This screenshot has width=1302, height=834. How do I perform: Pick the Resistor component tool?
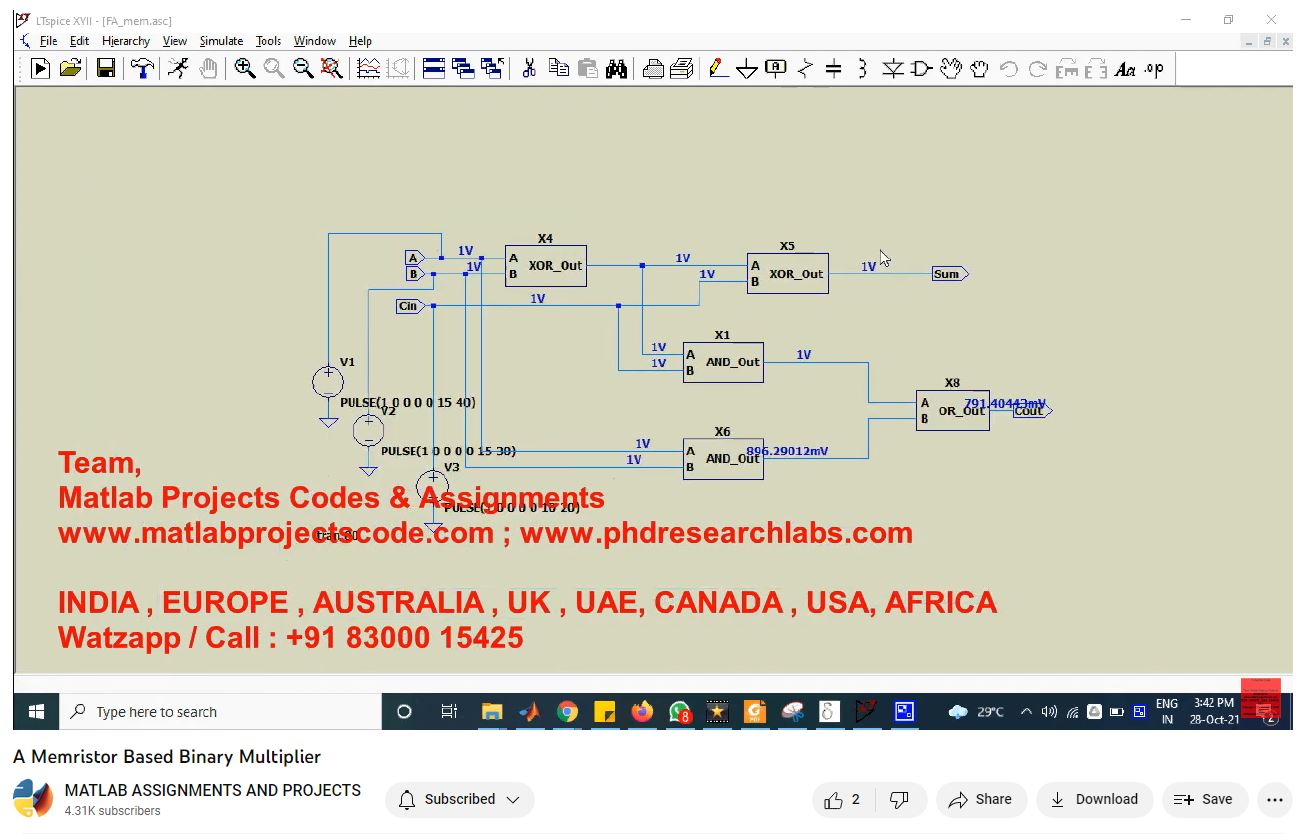coord(805,69)
